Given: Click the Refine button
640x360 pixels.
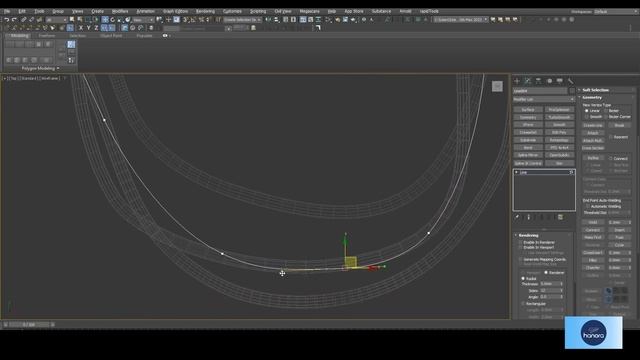Looking at the screenshot, I should pos(593,158).
